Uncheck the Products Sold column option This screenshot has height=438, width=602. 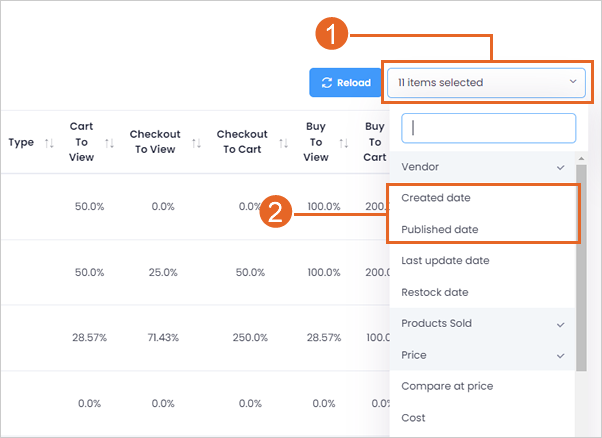point(482,324)
